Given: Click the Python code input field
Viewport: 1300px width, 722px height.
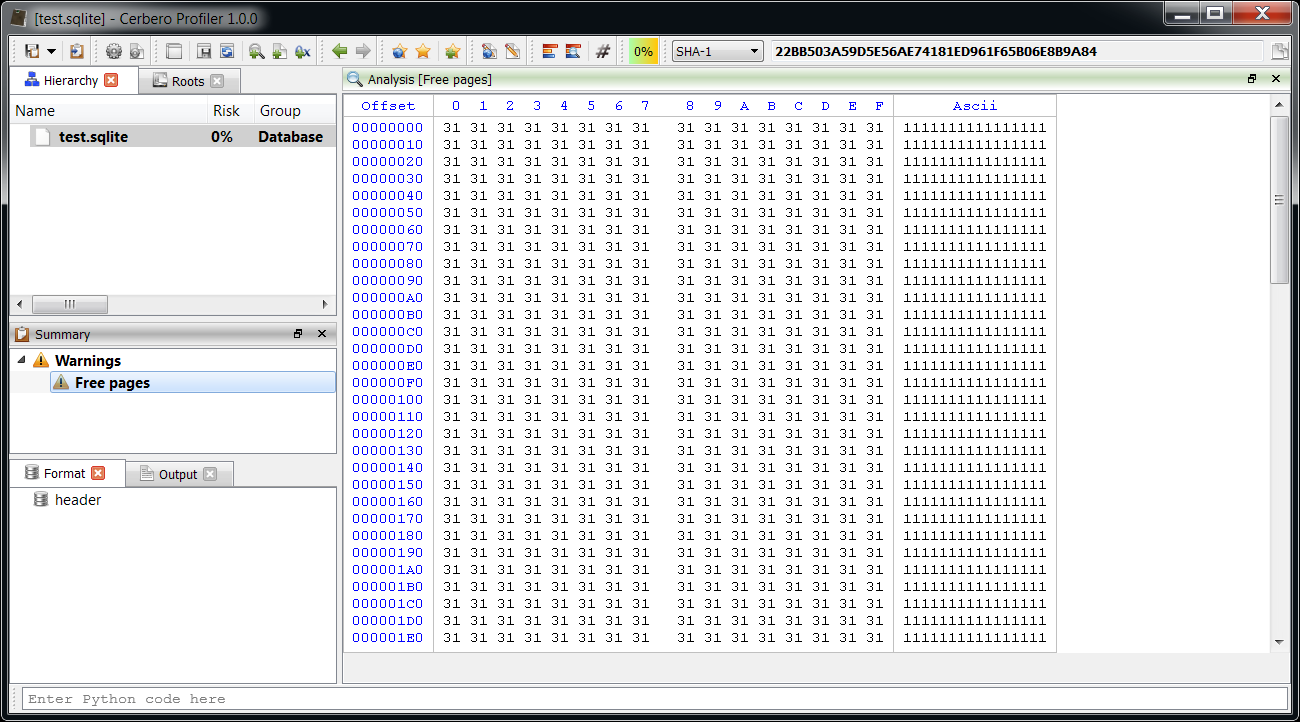Looking at the screenshot, I should 655,699.
